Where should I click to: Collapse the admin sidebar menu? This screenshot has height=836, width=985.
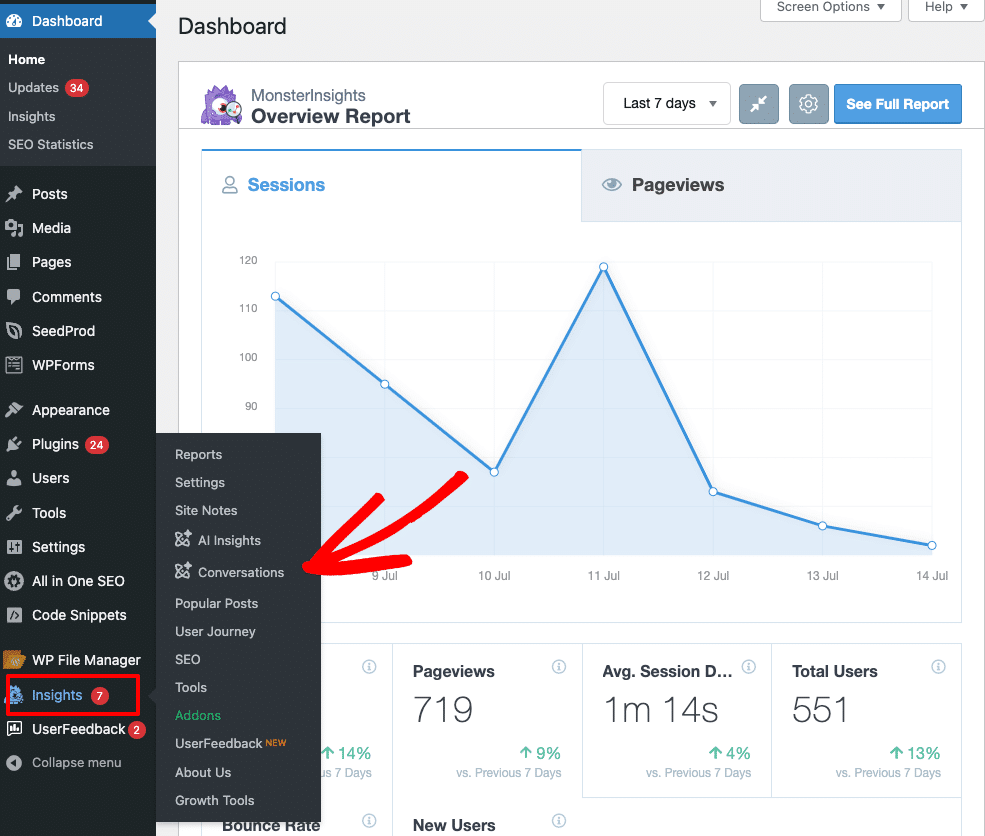[76, 762]
